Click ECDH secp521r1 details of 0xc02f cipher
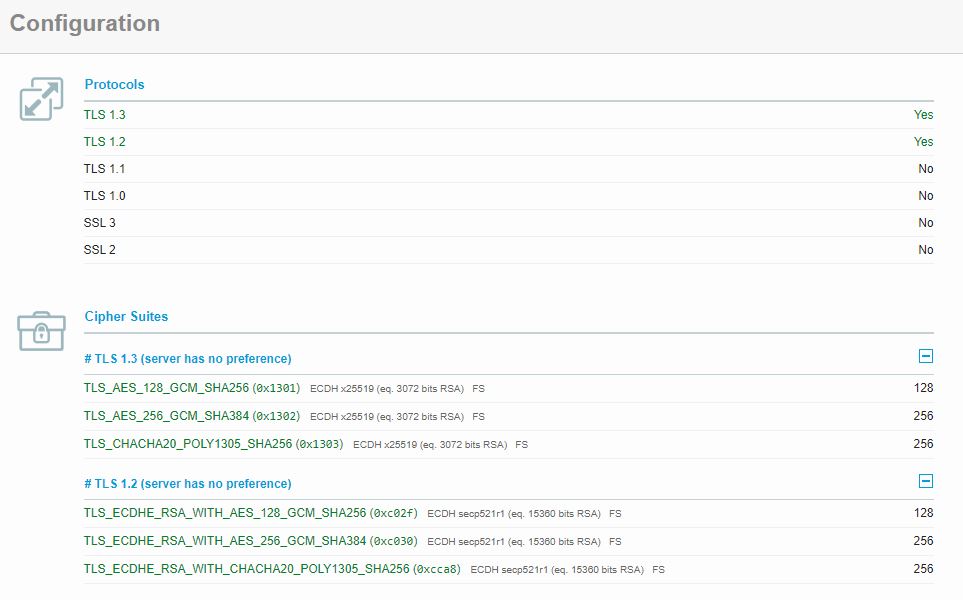 (x=514, y=514)
